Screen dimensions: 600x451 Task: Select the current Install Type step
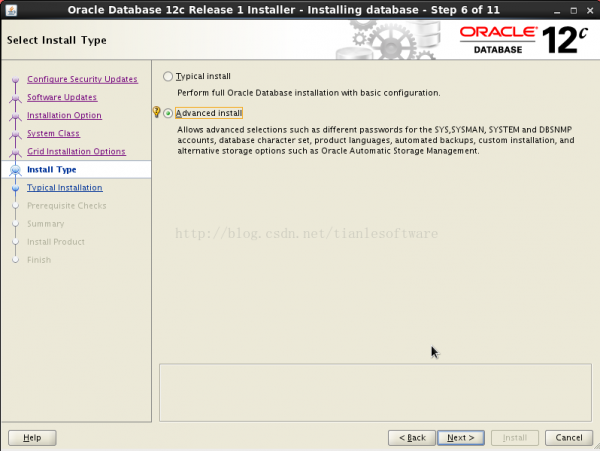52,169
